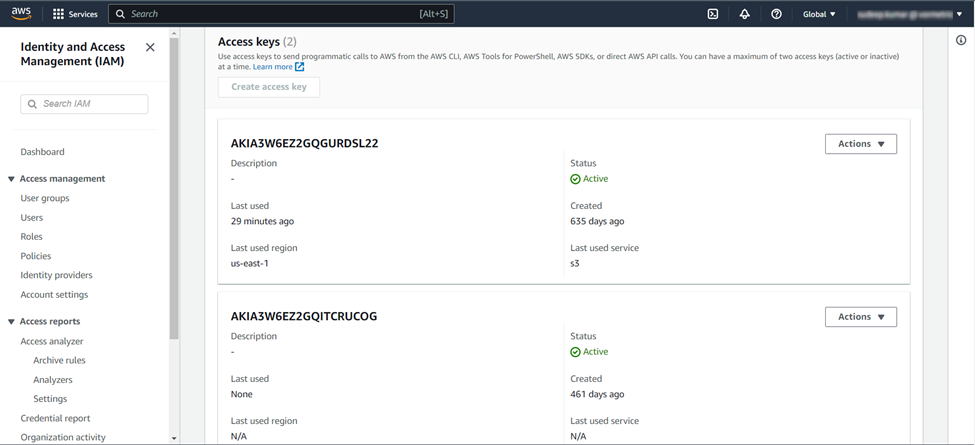The height and width of the screenshot is (445, 975).
Task: Select Archive rules under Access analyzer
Action: pos(60,360)
